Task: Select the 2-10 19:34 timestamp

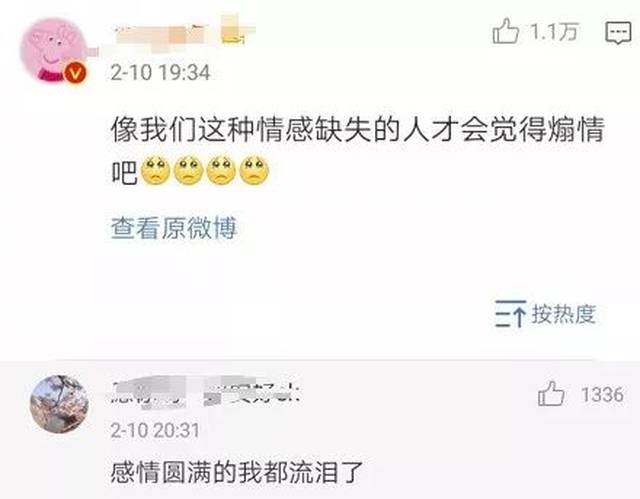Action: [x=160, y=73]
